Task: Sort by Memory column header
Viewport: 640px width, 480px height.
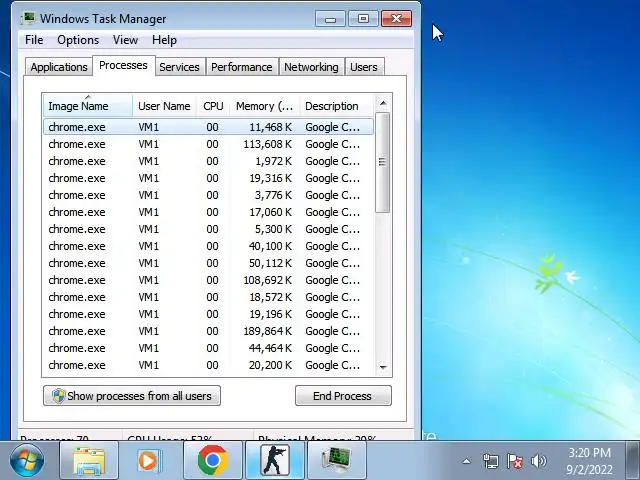Action: pyautogui.click(x=264, y=106)
